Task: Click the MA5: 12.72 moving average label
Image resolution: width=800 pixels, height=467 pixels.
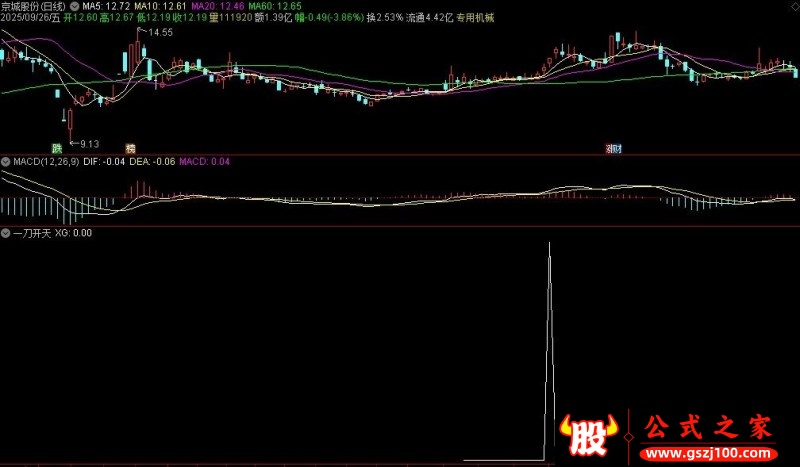Action: (x=106, y=6)
